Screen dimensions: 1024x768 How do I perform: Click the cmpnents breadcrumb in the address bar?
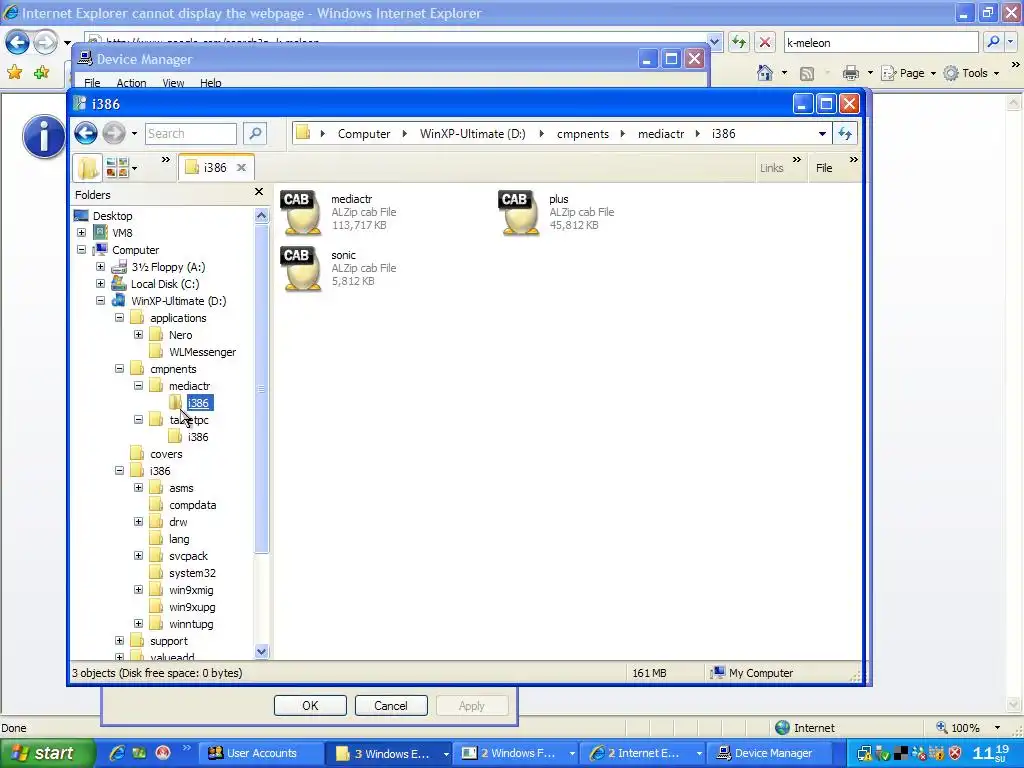click(583, 133)
